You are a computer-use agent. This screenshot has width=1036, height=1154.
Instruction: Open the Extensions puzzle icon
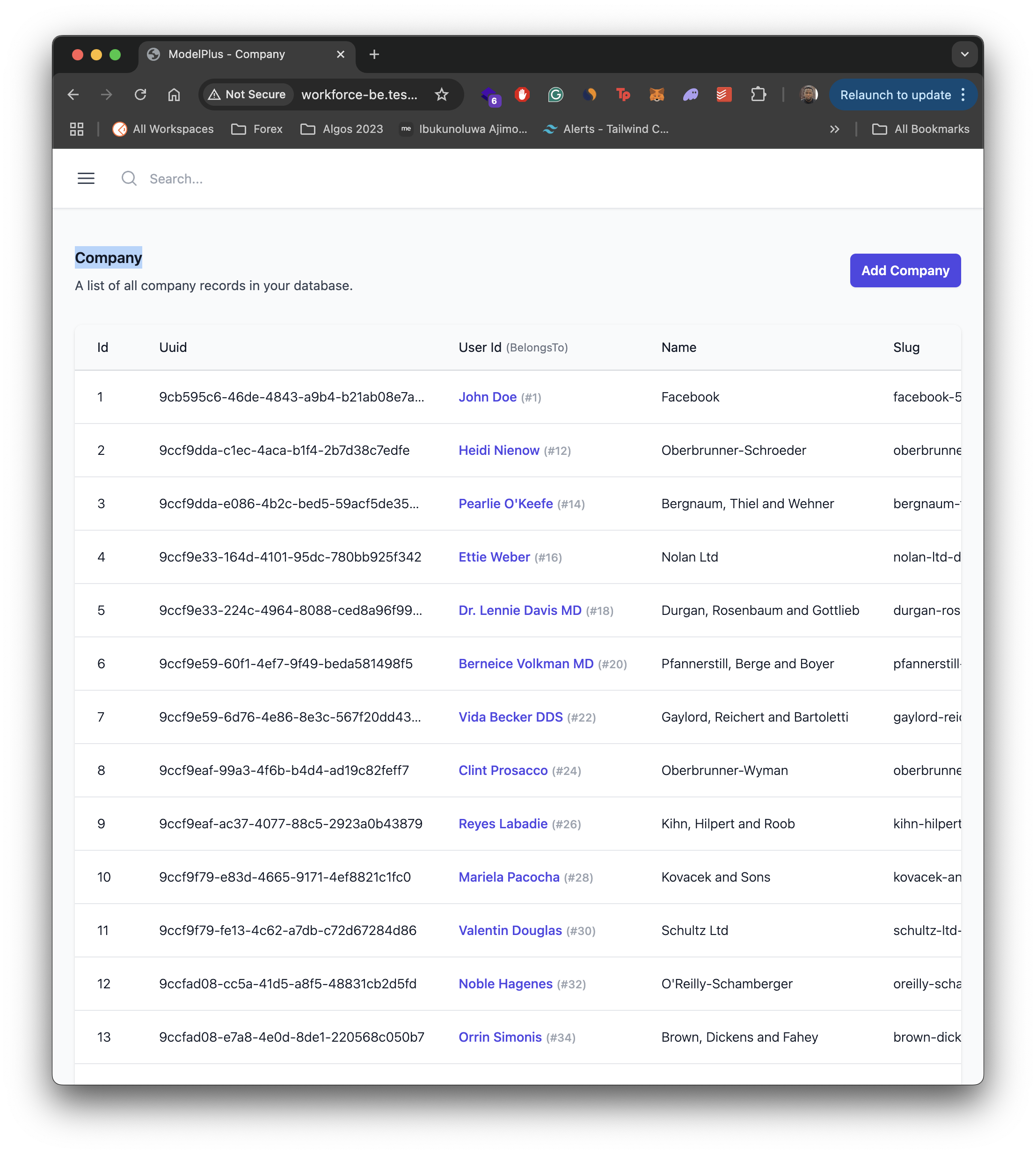click(x=758, y=95)
